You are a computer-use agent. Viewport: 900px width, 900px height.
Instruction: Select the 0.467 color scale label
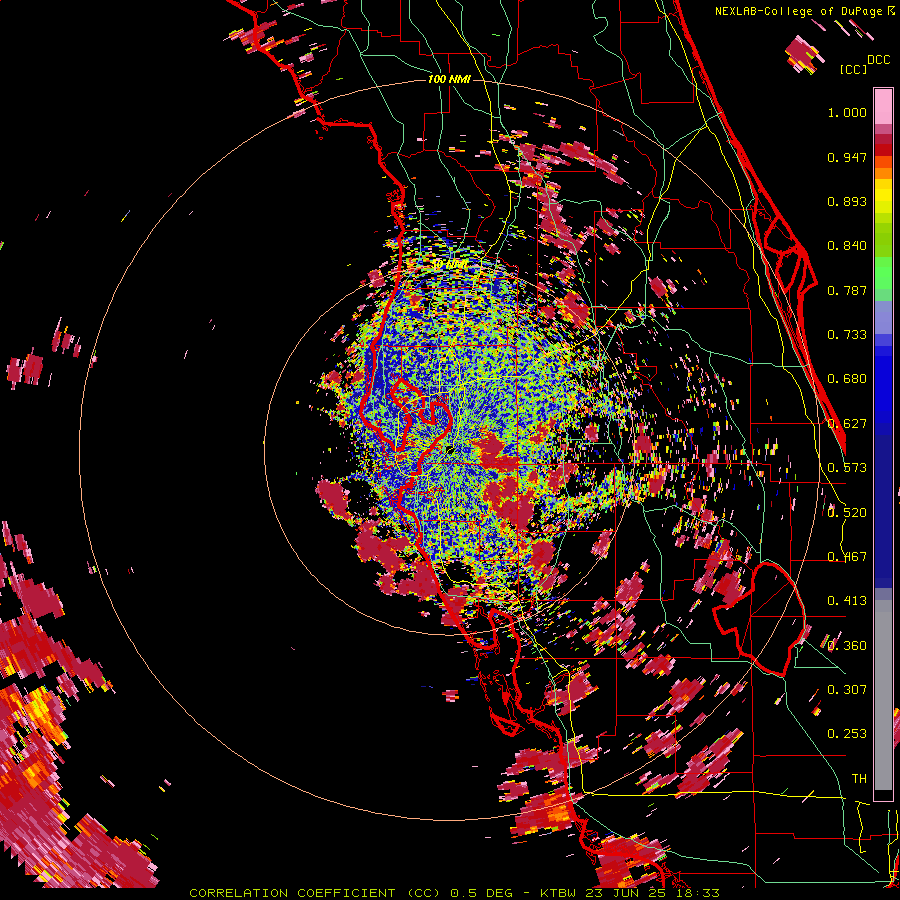click(847, 557)
